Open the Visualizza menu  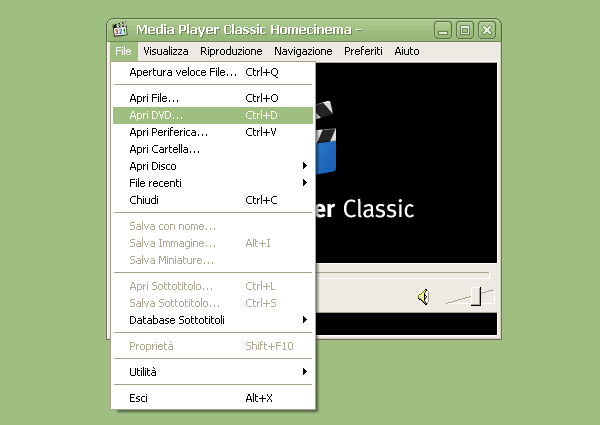[x=165, y=51]
